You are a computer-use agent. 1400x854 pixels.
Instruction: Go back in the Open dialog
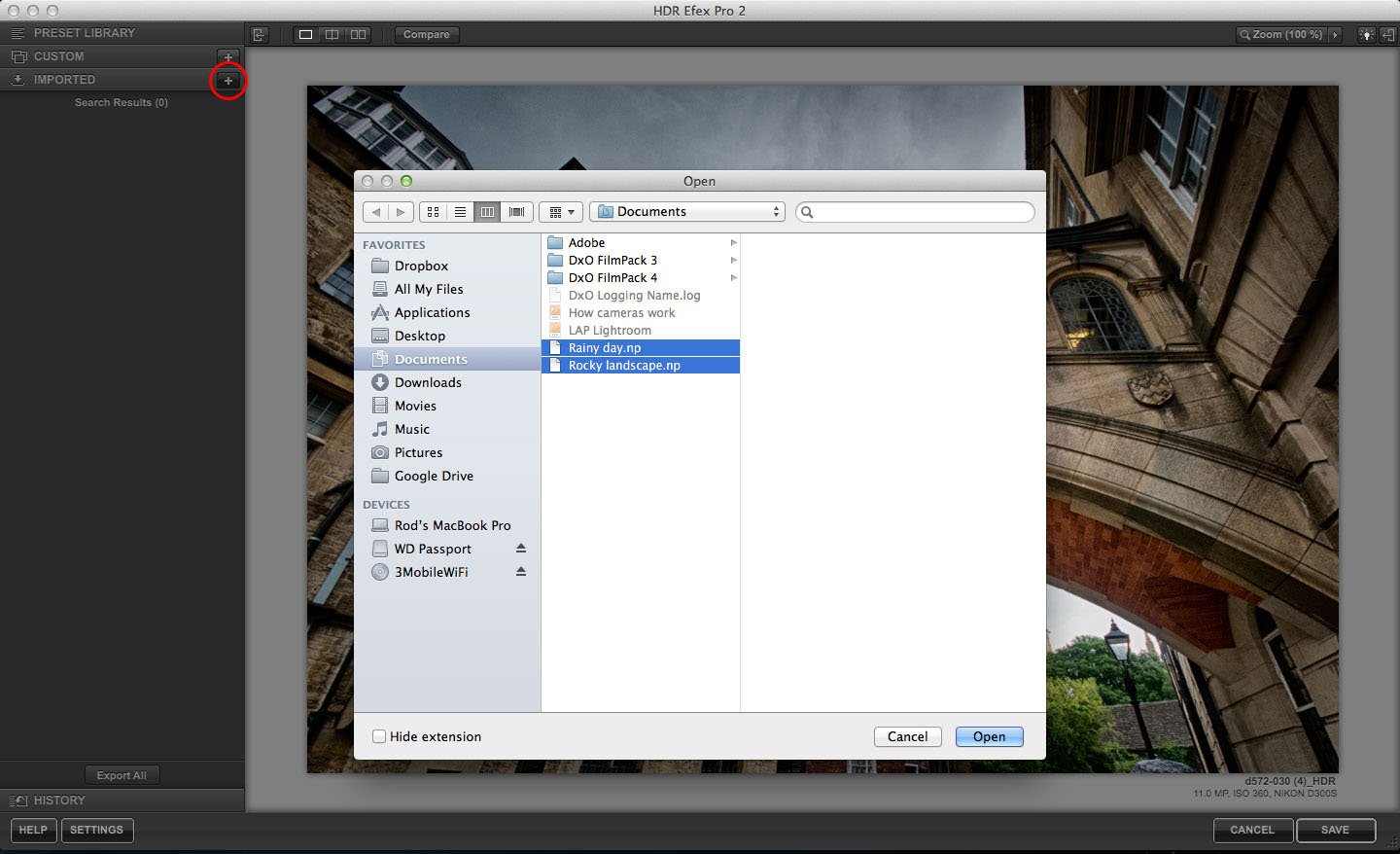point(376,212)
